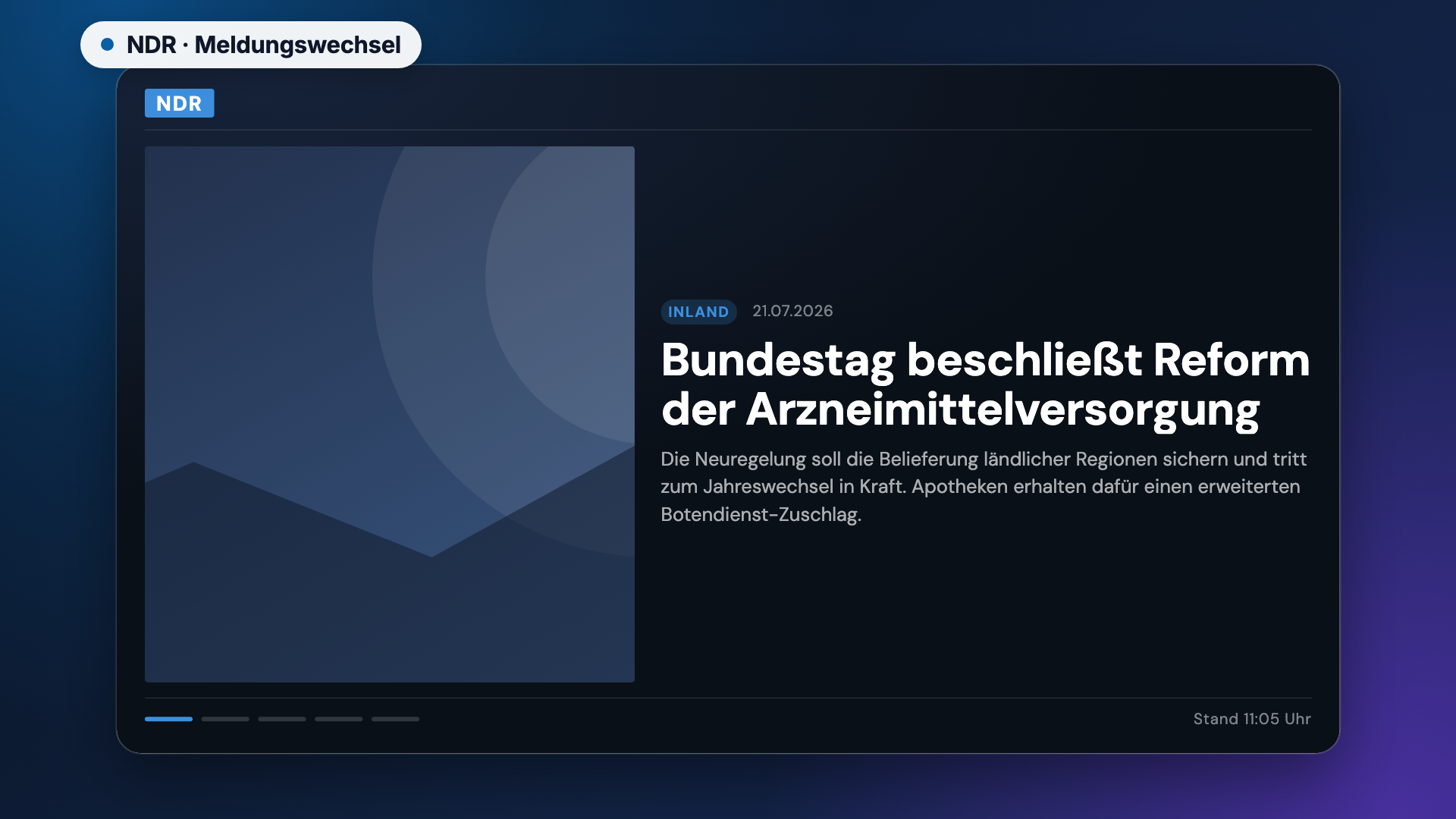Jump to the second slide indicator
The width and height of the screenshot is (1456, 819).
[225, 719]
